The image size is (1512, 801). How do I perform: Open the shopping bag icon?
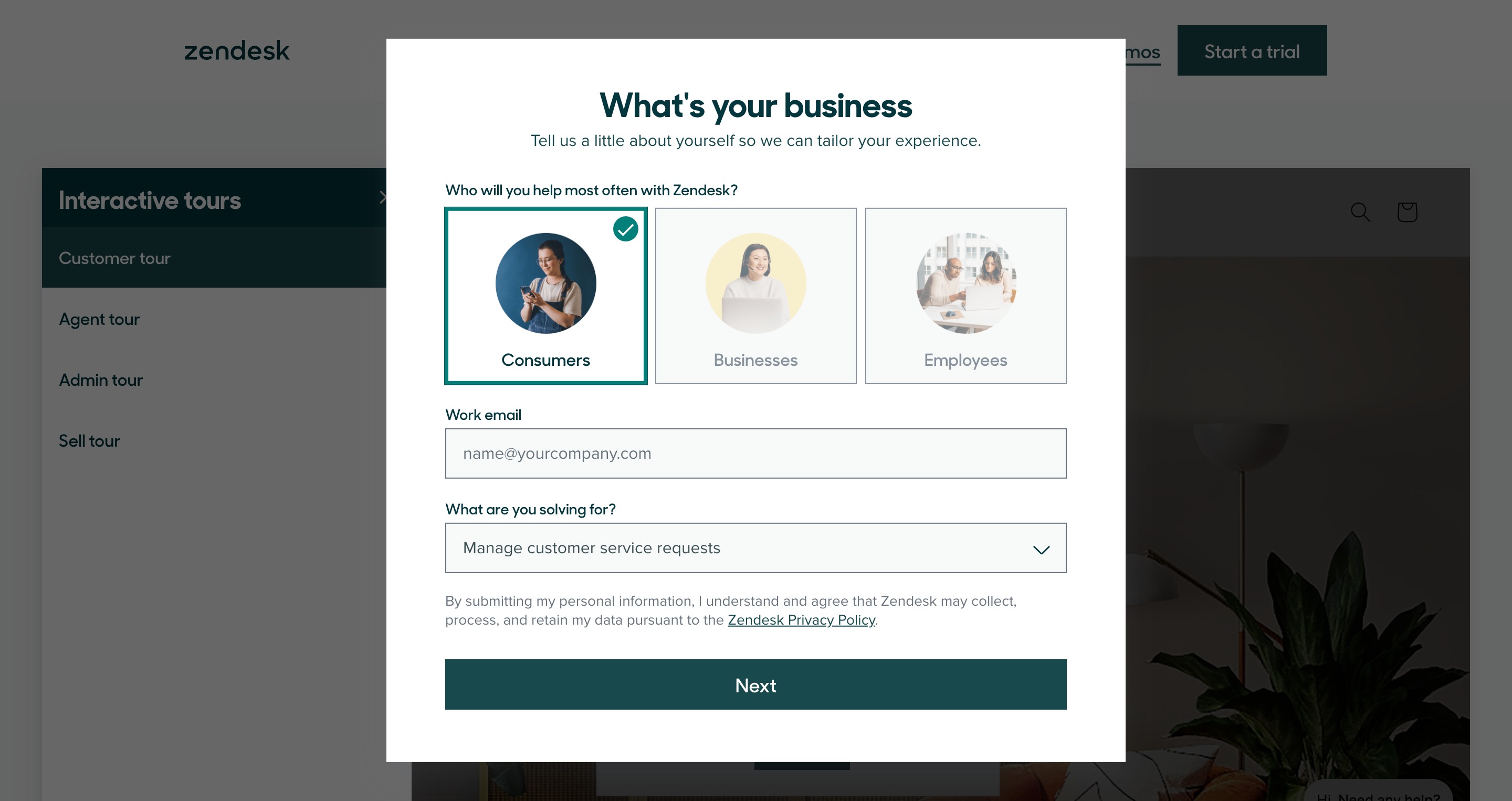(1407, 212)
